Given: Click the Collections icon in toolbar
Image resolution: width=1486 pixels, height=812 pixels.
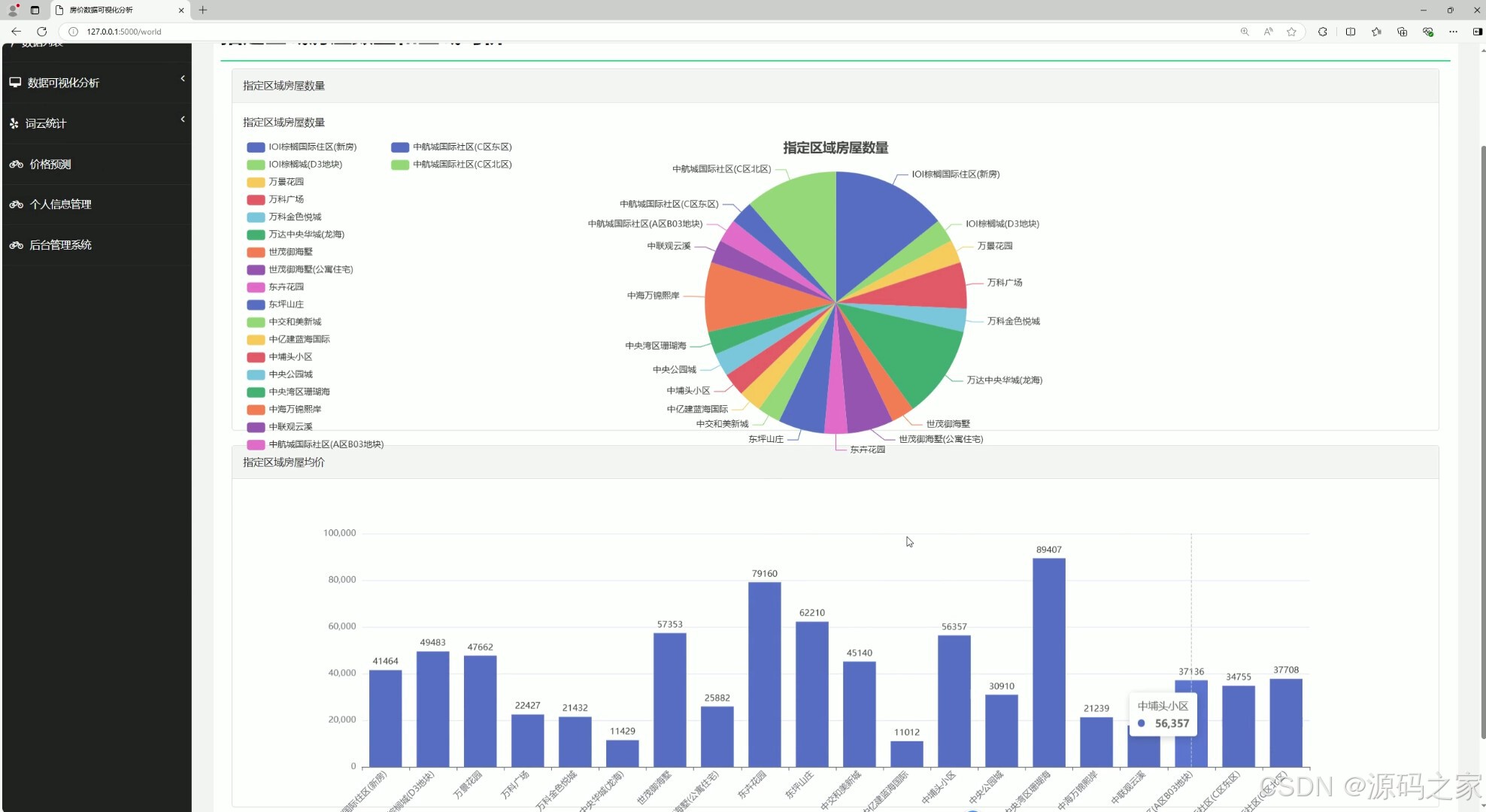Looking at the screenshot, I should [1402, 32].
